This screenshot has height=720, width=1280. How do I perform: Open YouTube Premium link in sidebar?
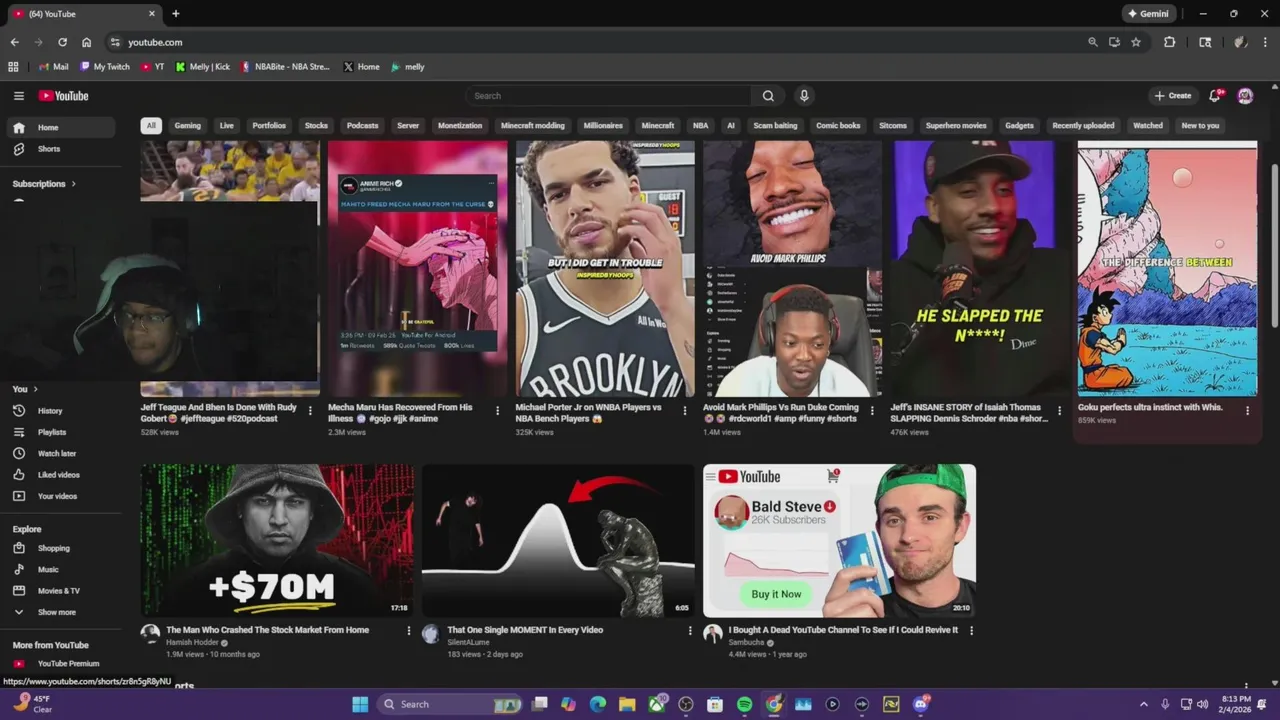coord(60,664)
